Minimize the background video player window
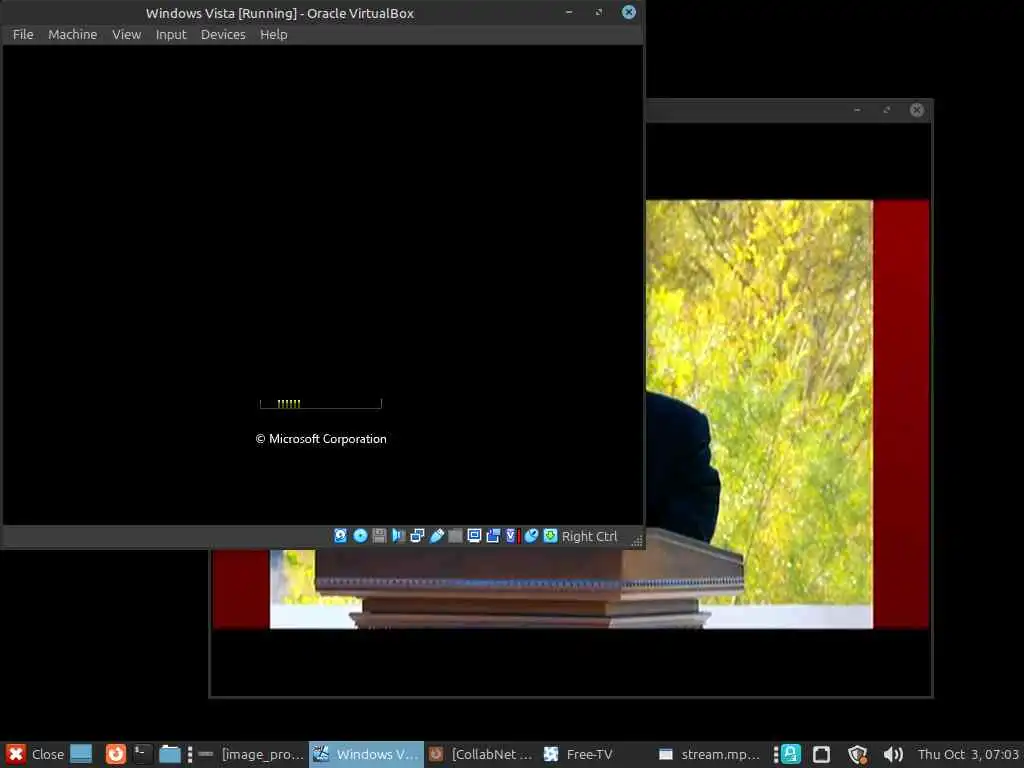The width and height of the screenshot is (1024, 768). pyautogui.click(x=857, y=110)
